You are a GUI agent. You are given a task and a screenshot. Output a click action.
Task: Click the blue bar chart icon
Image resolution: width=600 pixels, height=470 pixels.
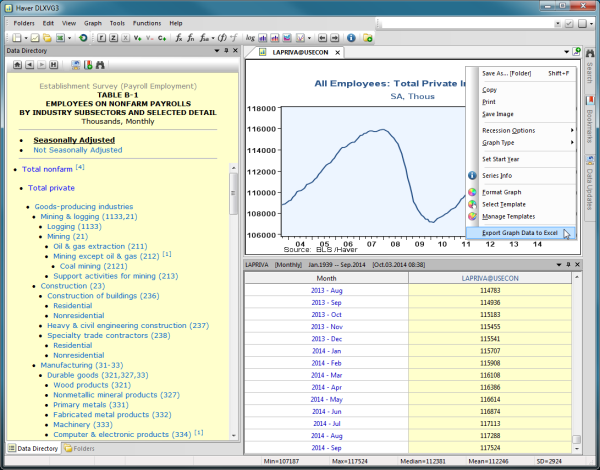263,38
